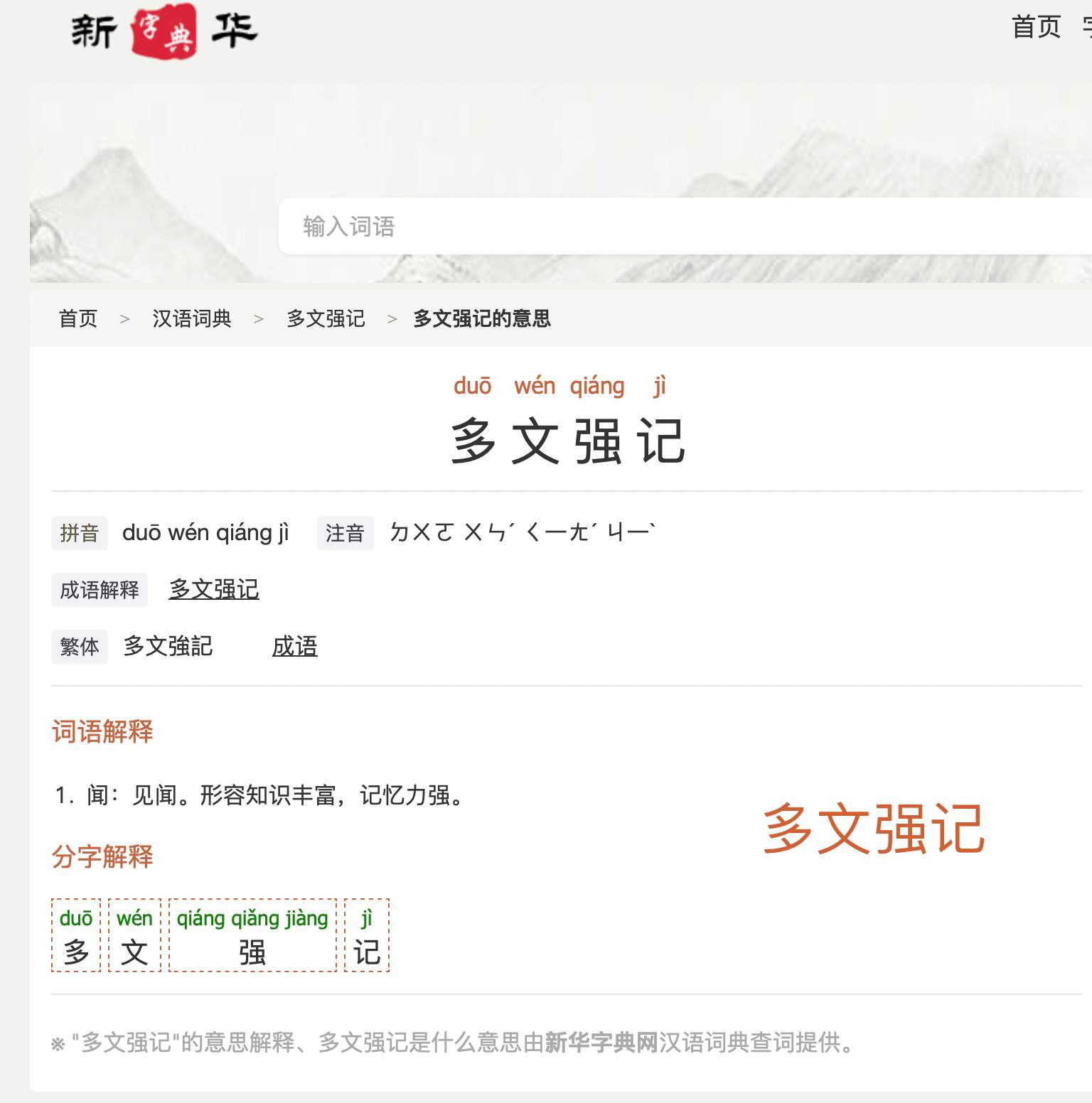
Task: Select the partially visible nav item beside 首页
Action: pos(1086,27)
